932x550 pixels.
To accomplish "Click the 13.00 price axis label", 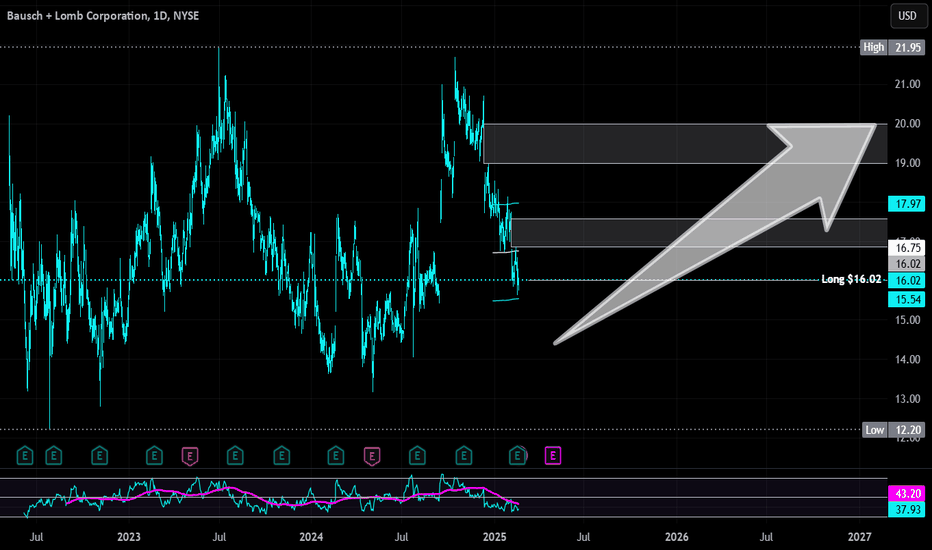I will tap(907, 398).
